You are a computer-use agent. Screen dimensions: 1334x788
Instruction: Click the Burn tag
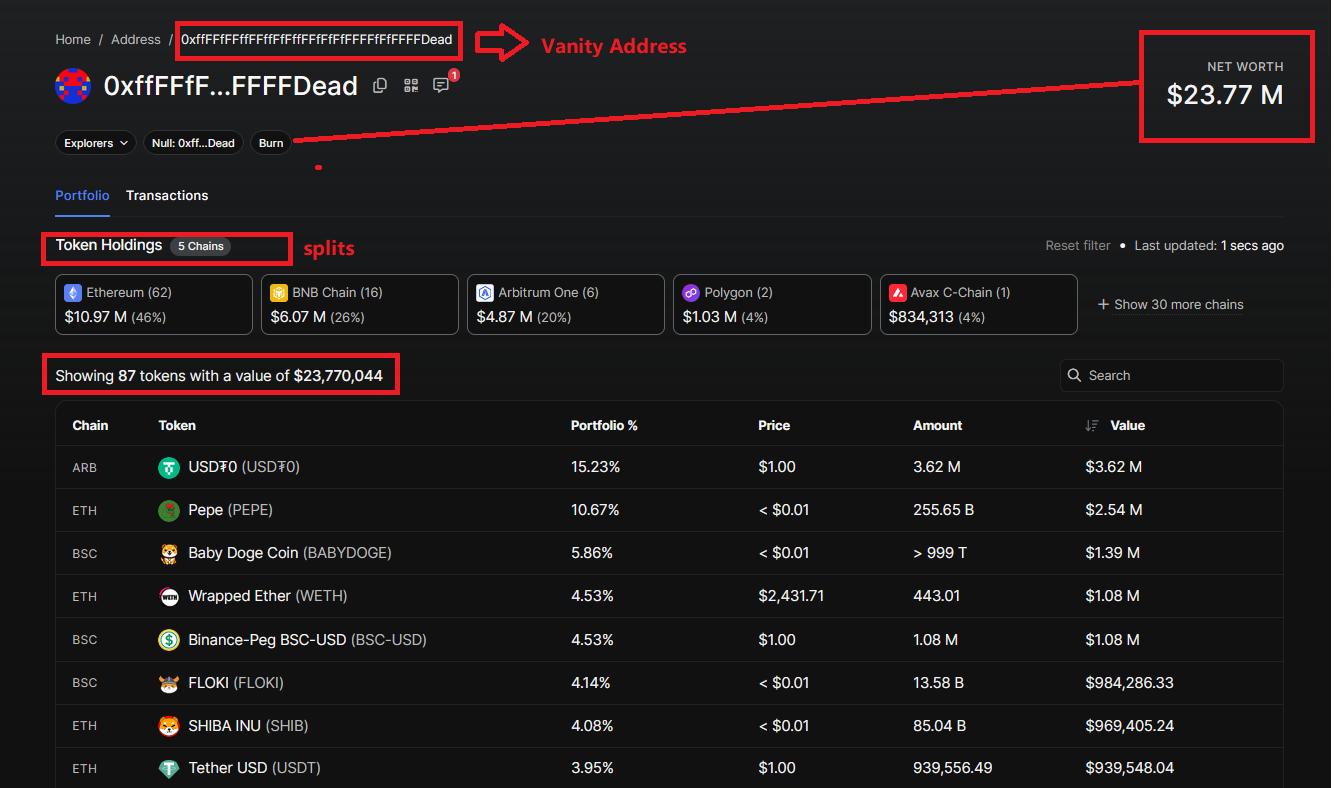click(271, 143)
